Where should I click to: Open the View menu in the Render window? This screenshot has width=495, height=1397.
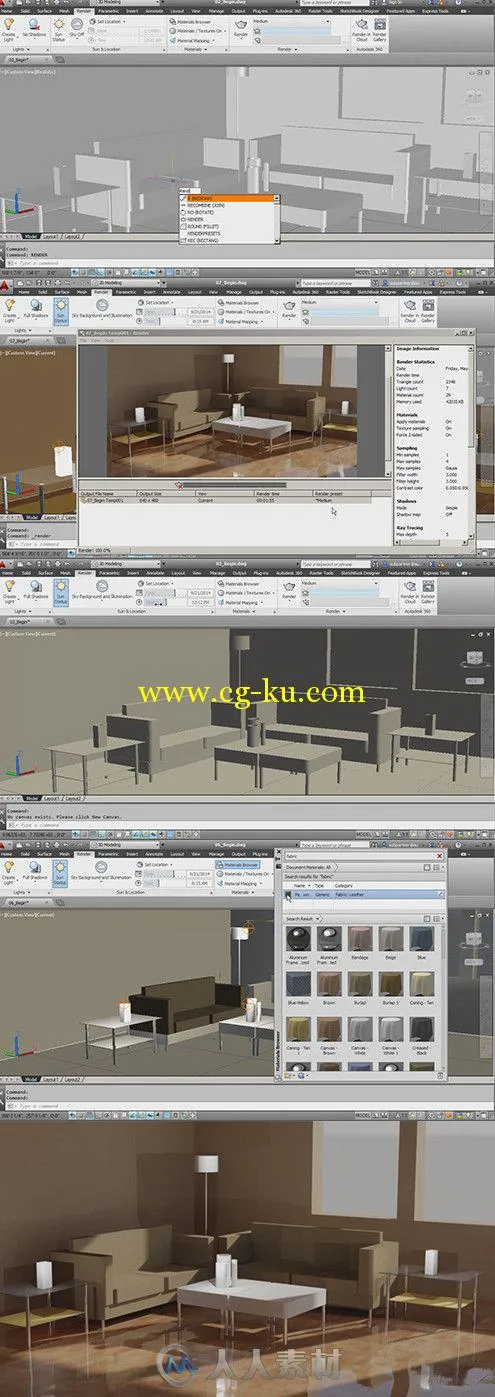pyautogui.click(x=95, y=339)
